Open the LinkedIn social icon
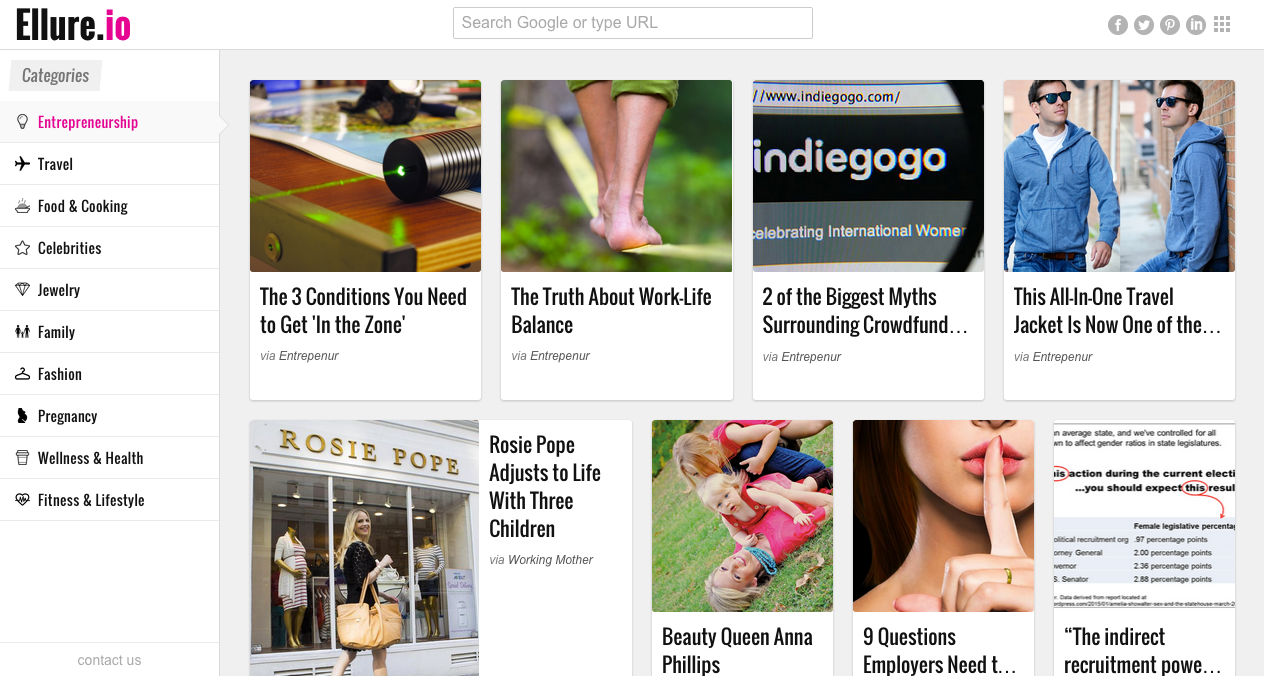Screen dimensions: 1264x676 [1196, 25]
